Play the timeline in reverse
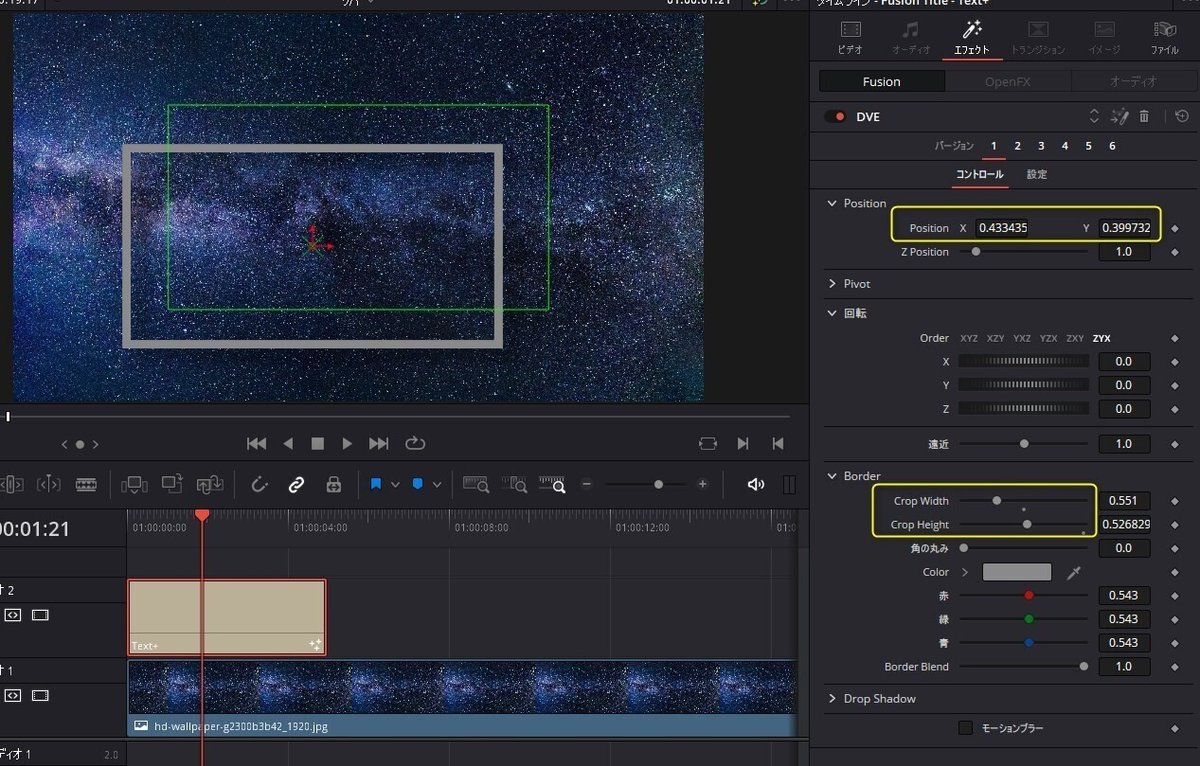This screenshot has width=1200, height=766. tap(288, 443)
